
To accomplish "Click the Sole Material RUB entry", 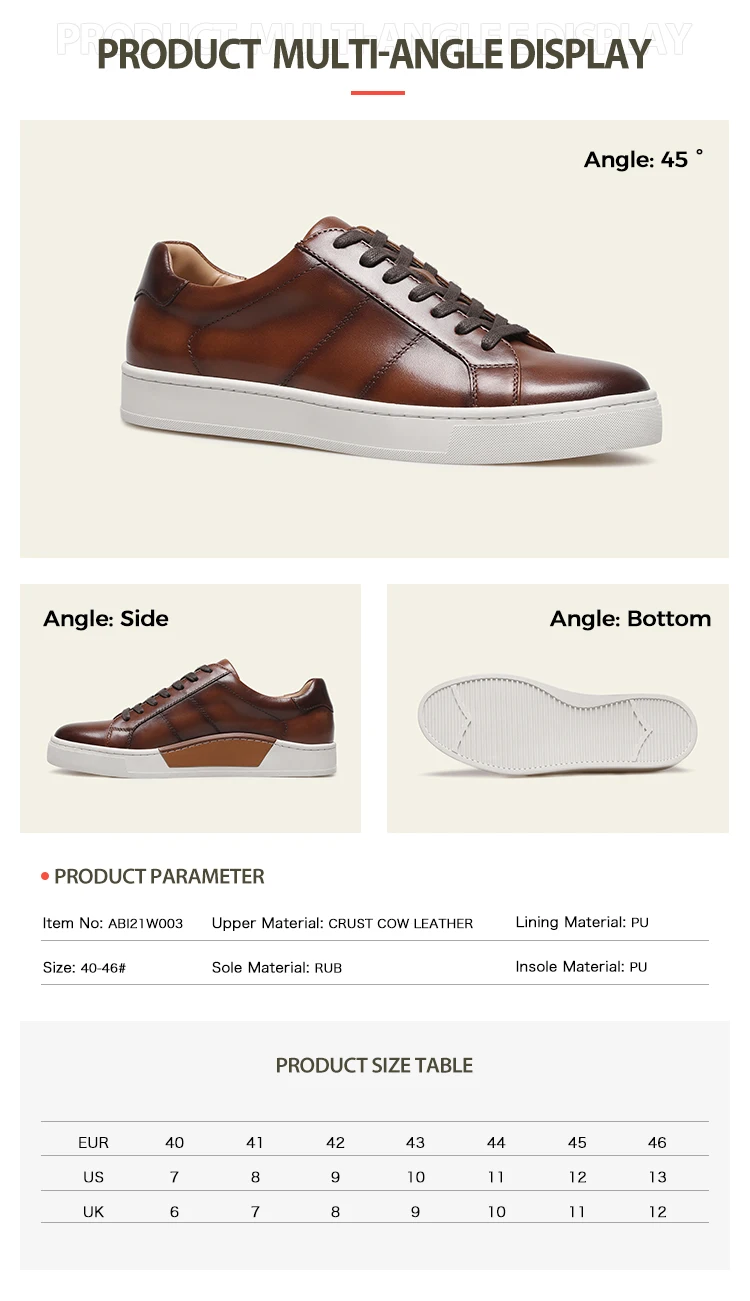I will (277, 968).
